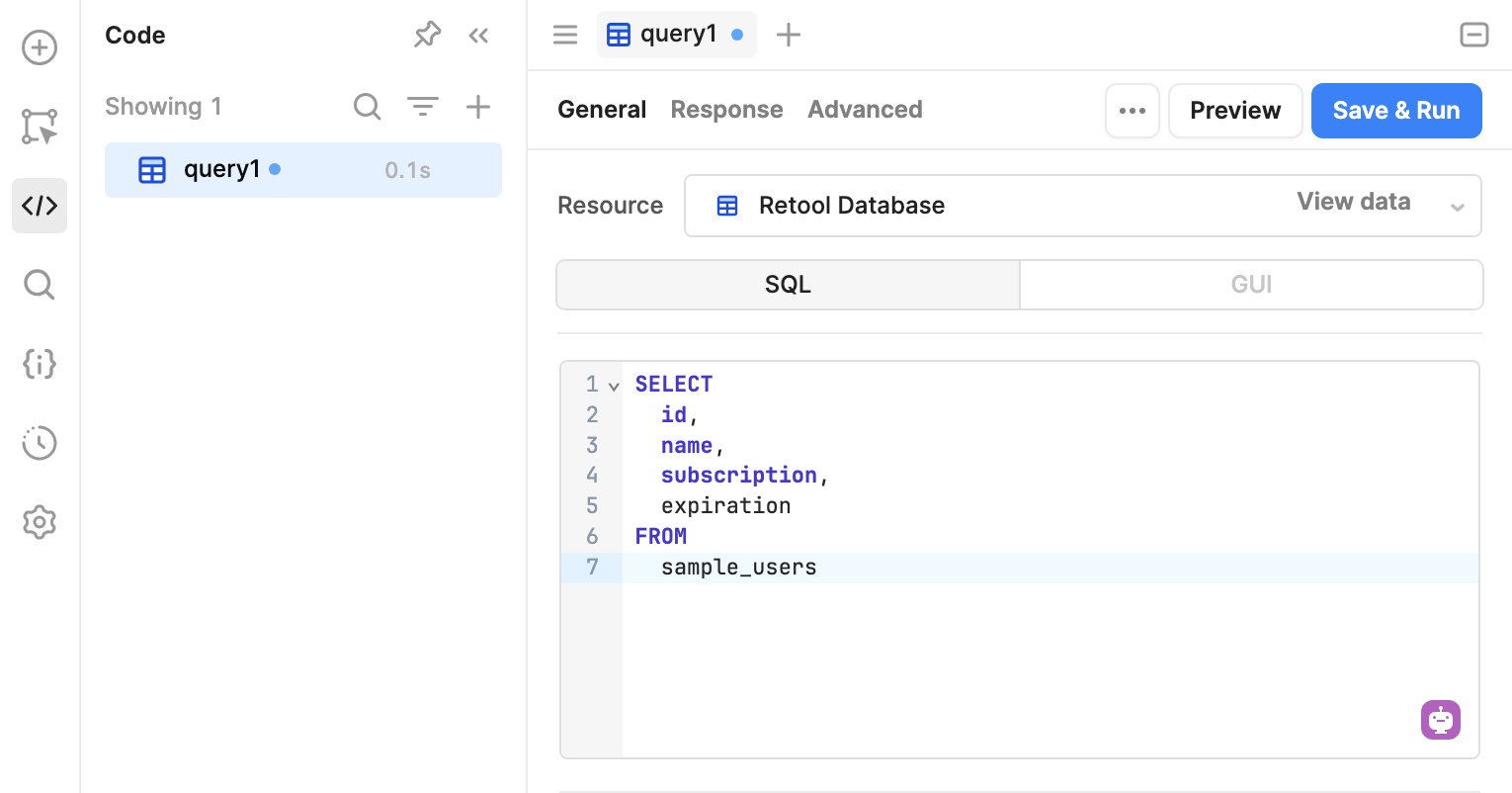Image resolution: width=1512 pixels, height=793 pixels.
Task: Open the History clock icon in sidebar
Action: click(x=40, y=443)
